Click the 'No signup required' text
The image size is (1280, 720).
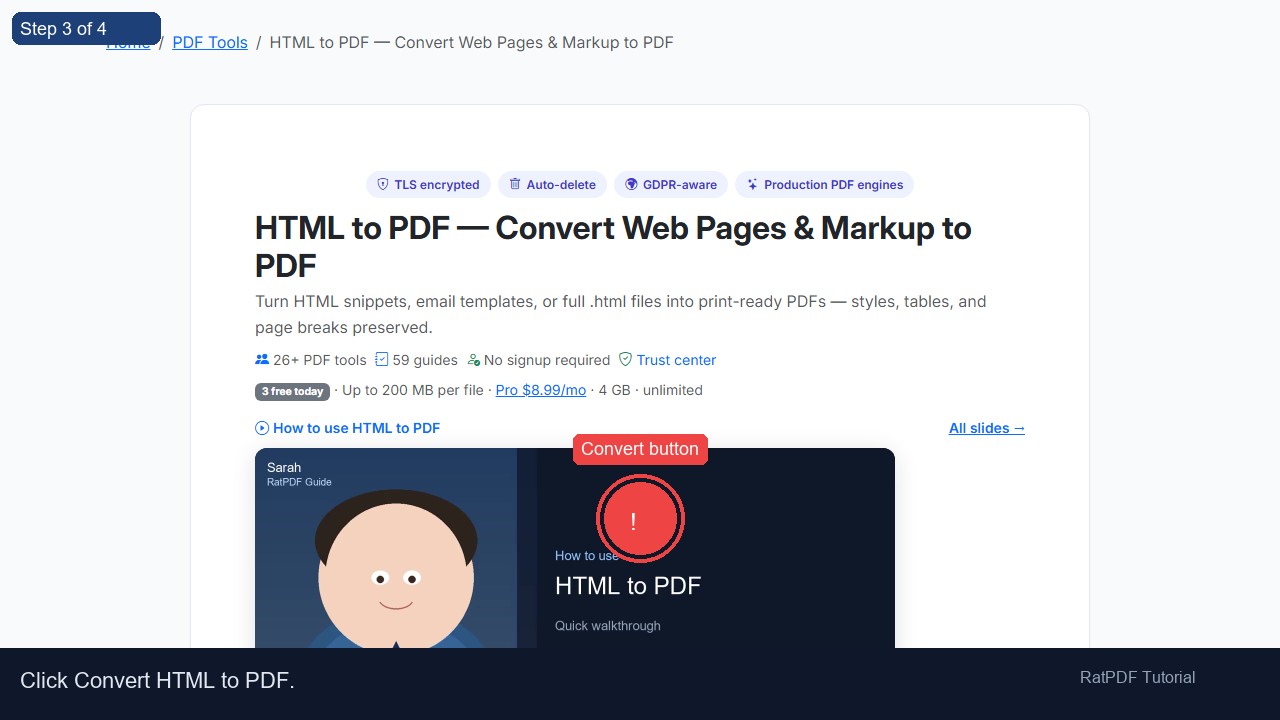tap(547, 360)
